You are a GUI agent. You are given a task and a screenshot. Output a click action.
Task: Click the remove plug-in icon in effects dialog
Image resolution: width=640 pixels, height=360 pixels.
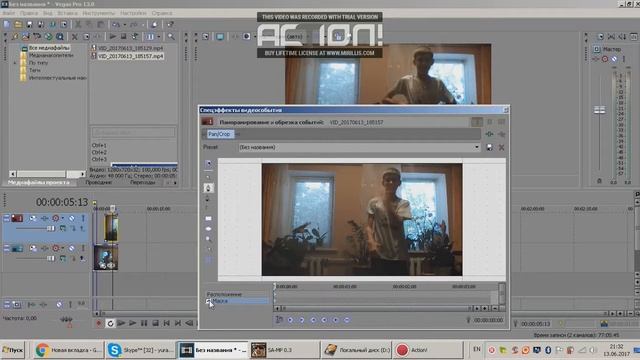[501, 134]
